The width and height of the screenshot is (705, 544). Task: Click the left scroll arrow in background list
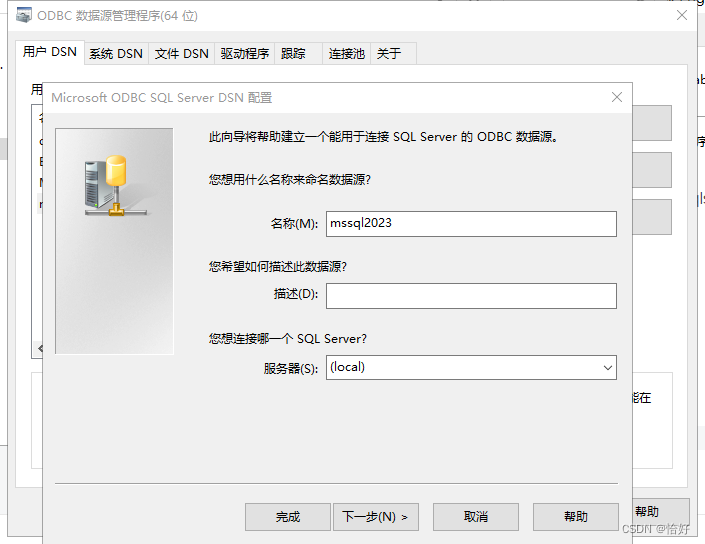tap(40, 348)
